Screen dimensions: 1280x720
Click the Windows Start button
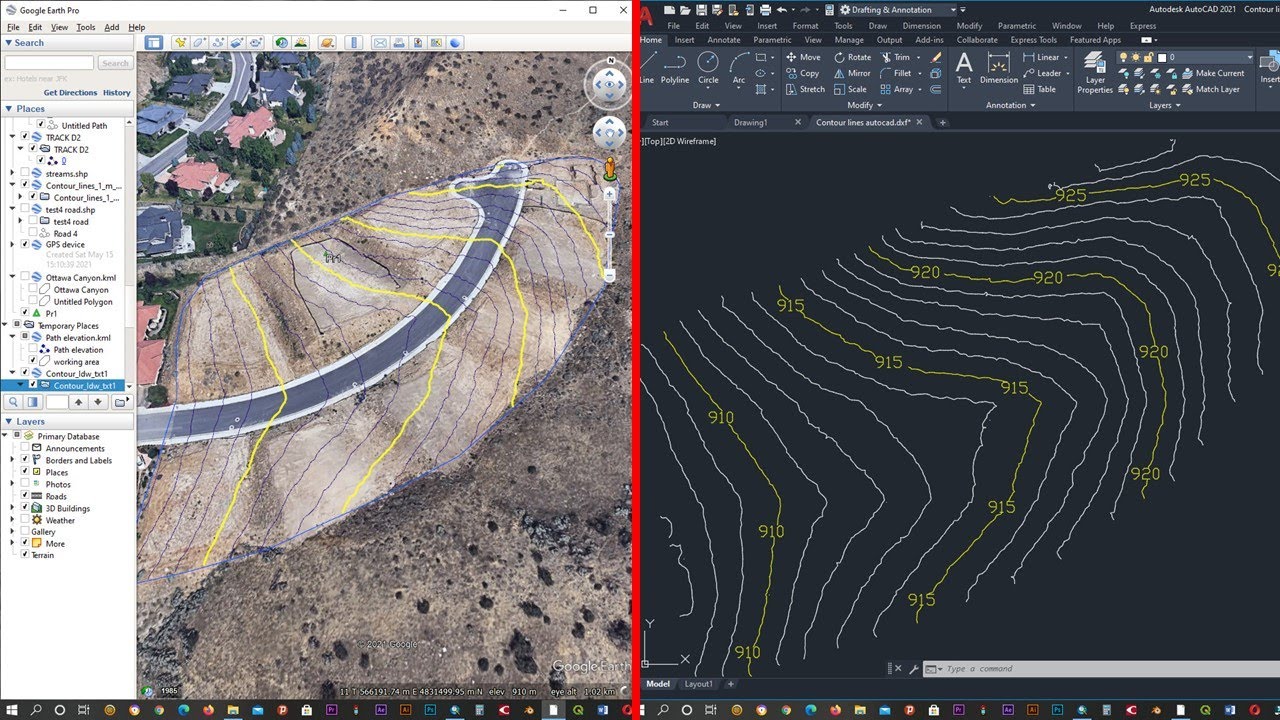[x=11, y=709]
